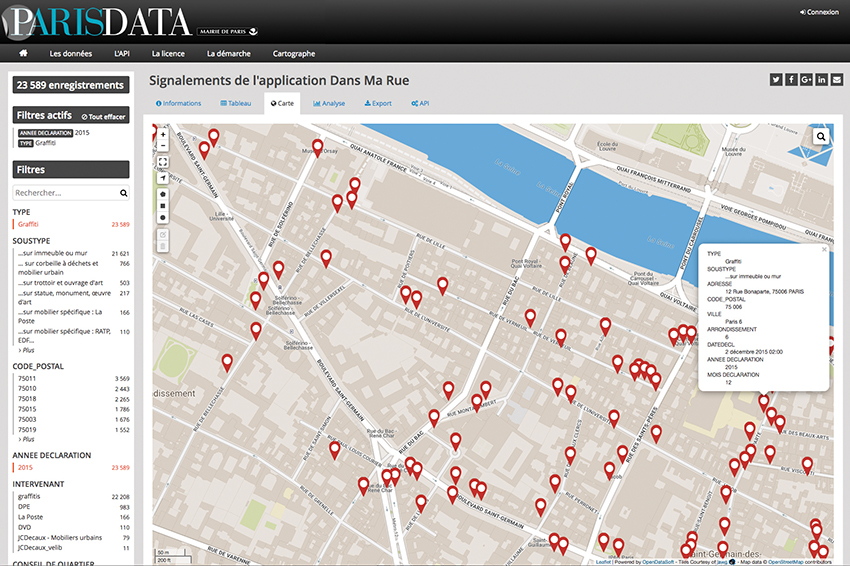Remove the ANNEE DECLARATION 2015 active filter
850x566 pixels.
[54, 133]
